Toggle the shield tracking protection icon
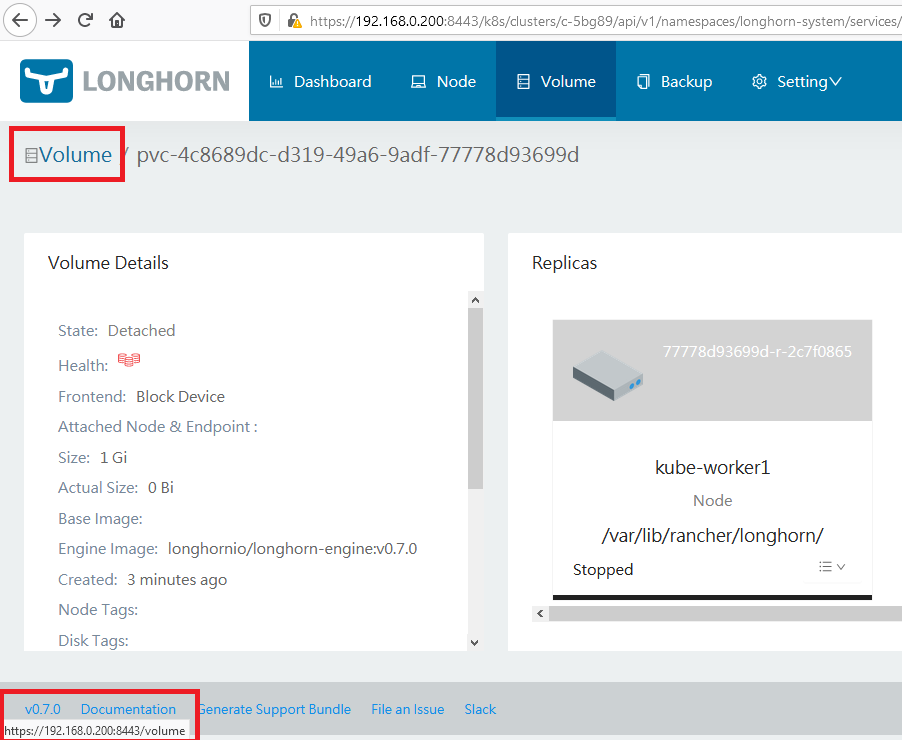 pos(263,18)
